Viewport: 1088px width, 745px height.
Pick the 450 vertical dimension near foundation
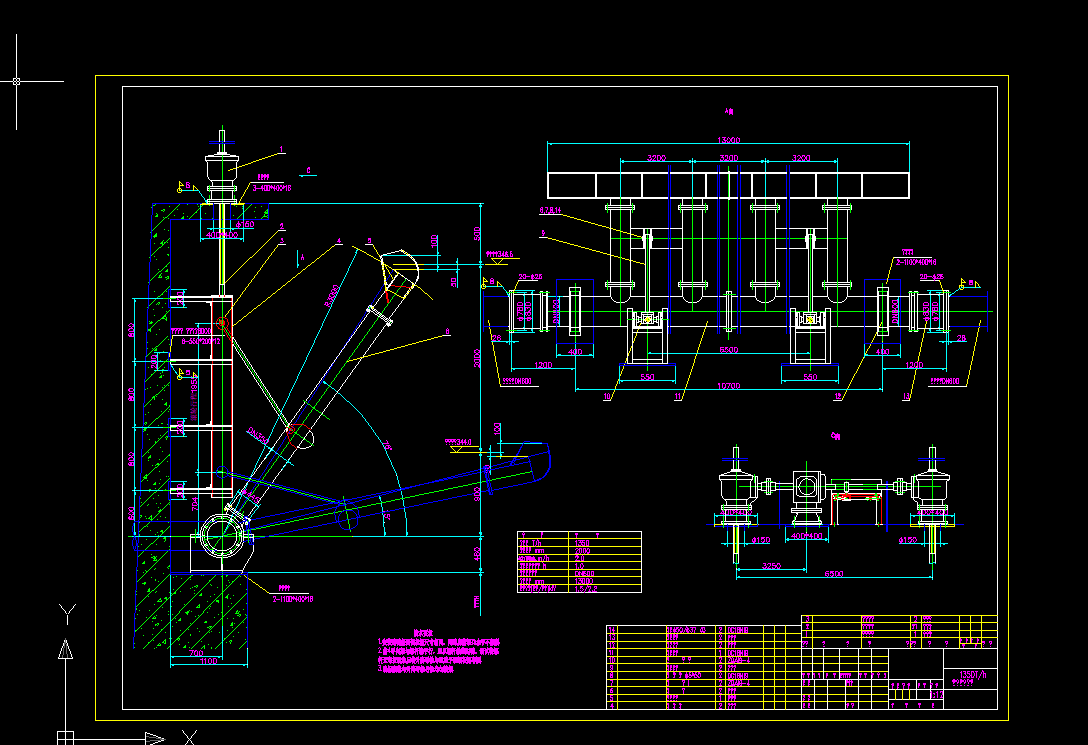click(477, 554)
